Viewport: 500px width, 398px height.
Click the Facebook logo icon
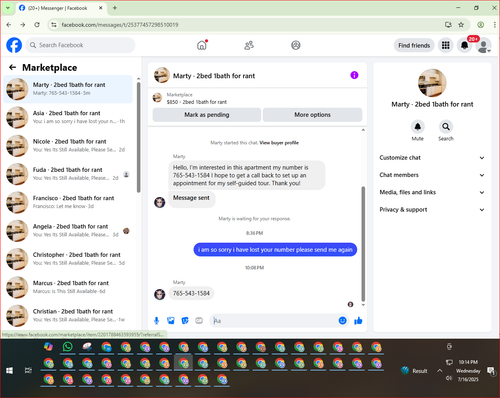point(14,45)
